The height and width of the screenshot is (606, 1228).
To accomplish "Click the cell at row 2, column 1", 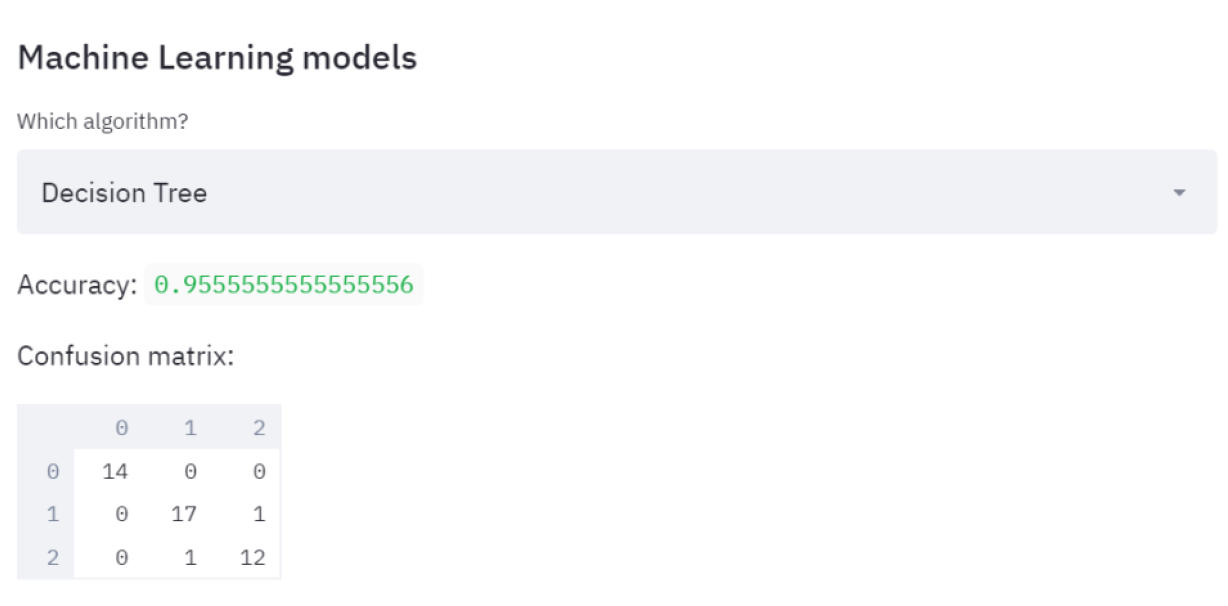I will (189, 557).
